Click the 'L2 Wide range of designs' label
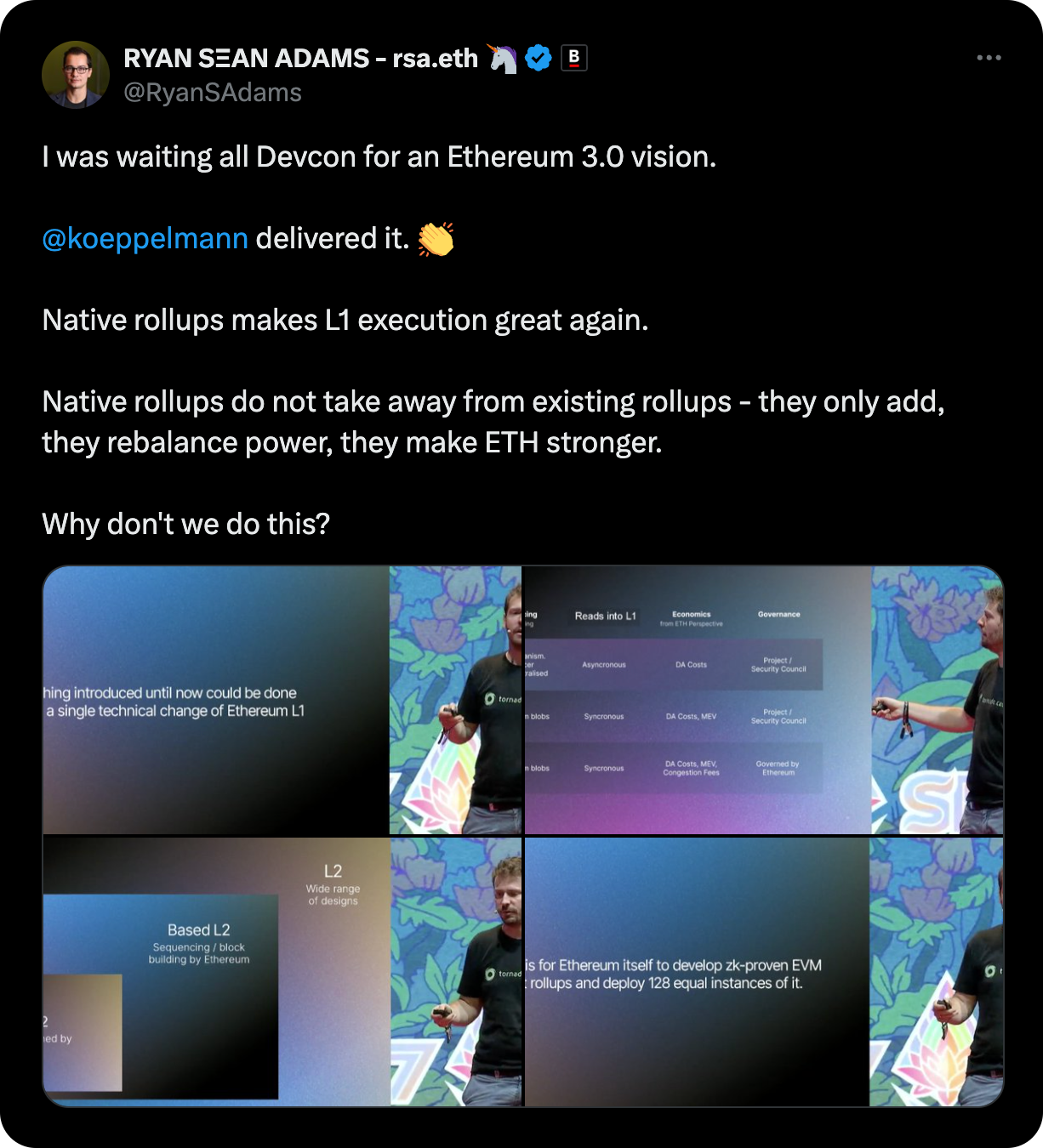The width and height of the screenshot is (1043, 1148). pyautogui.click(x=333, y=884)
